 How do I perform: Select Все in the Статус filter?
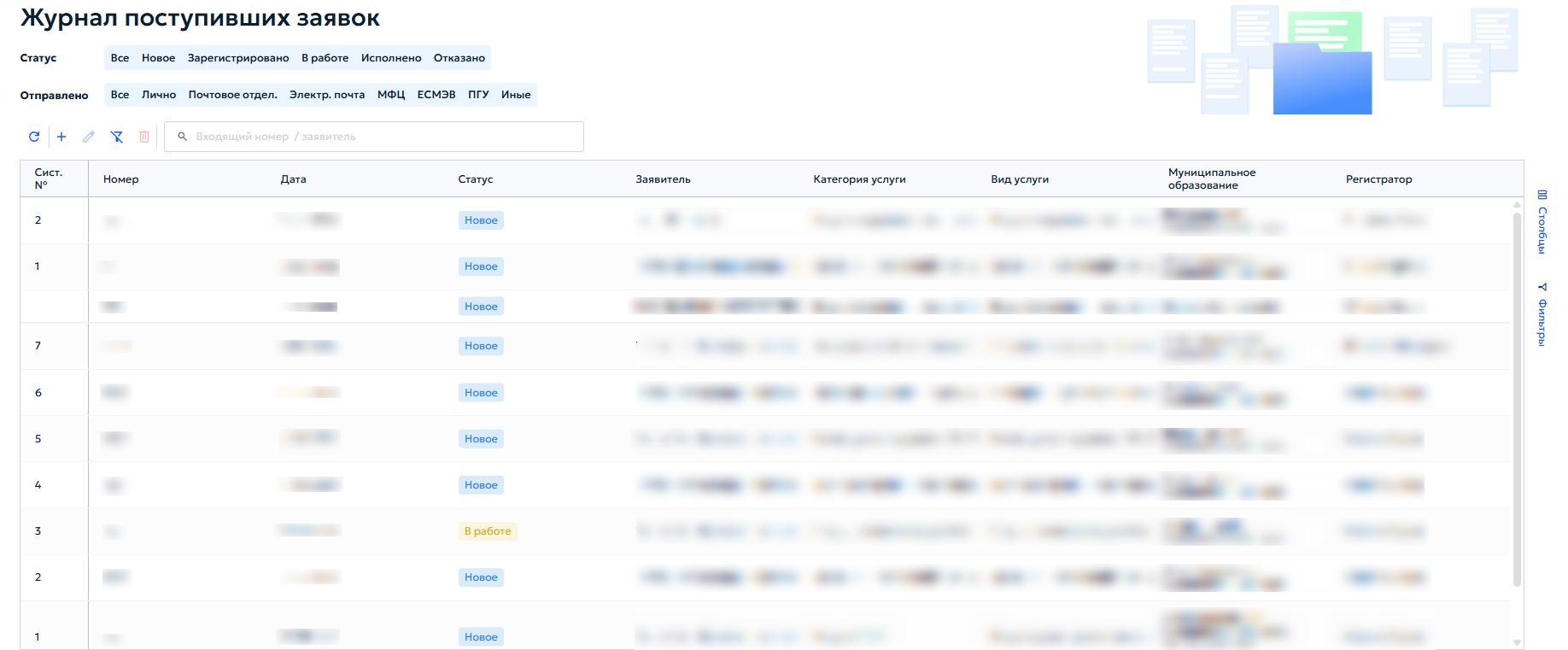coord(120,58)
